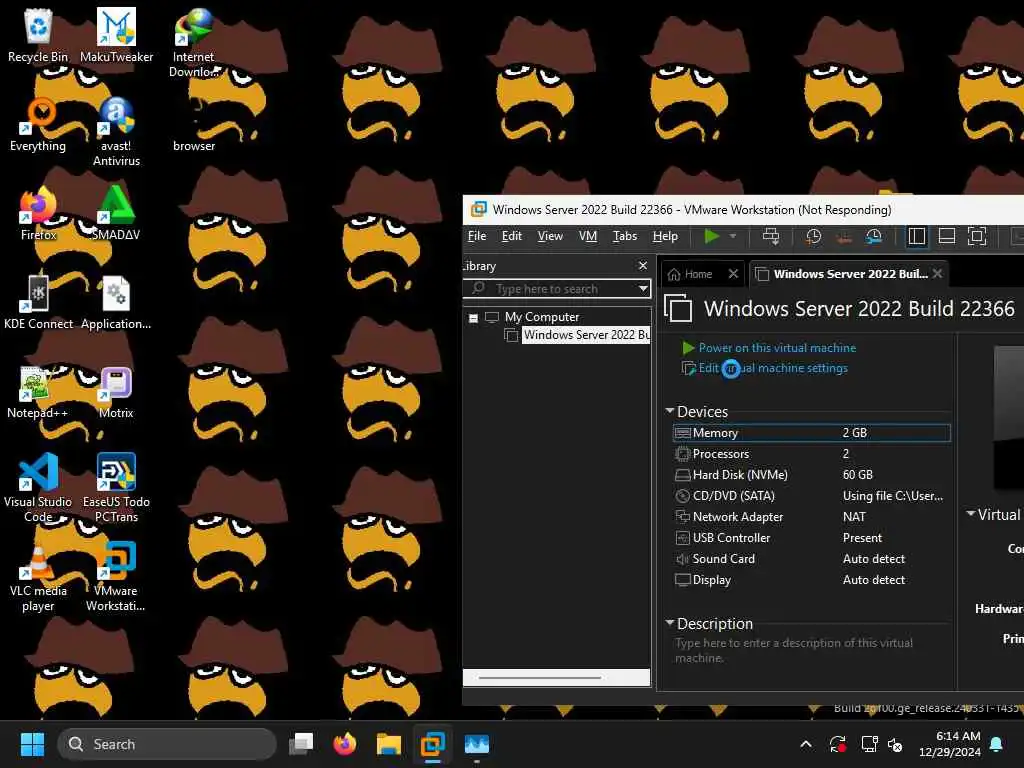Open the View menu in VMware

tap(550, 236)
